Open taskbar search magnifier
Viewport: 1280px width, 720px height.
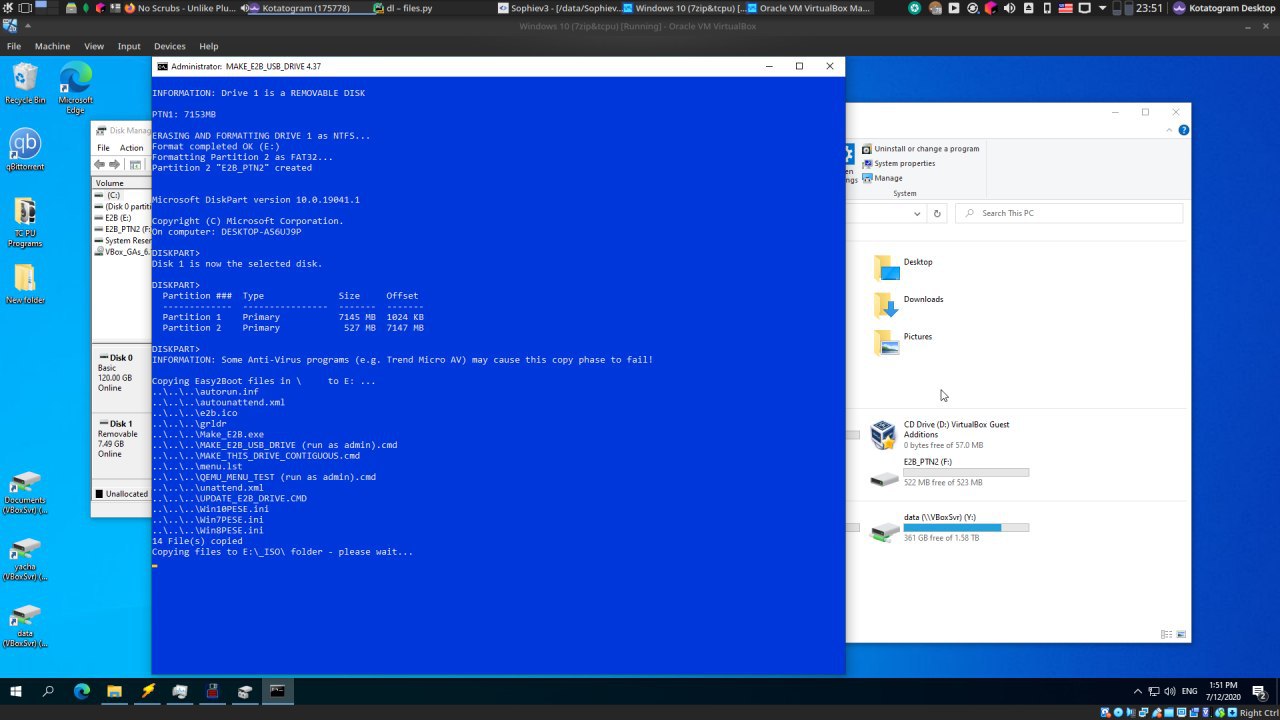click(x=48, y=691)
